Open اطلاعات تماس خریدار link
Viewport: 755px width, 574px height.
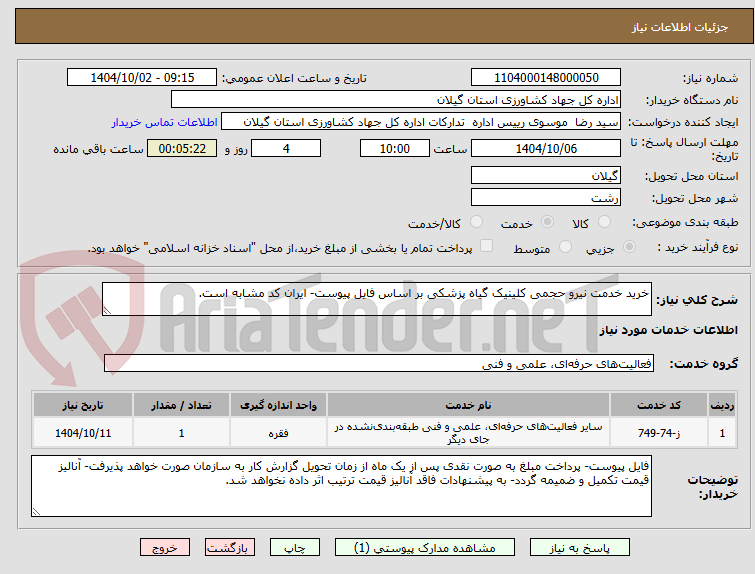pos(165,122)
